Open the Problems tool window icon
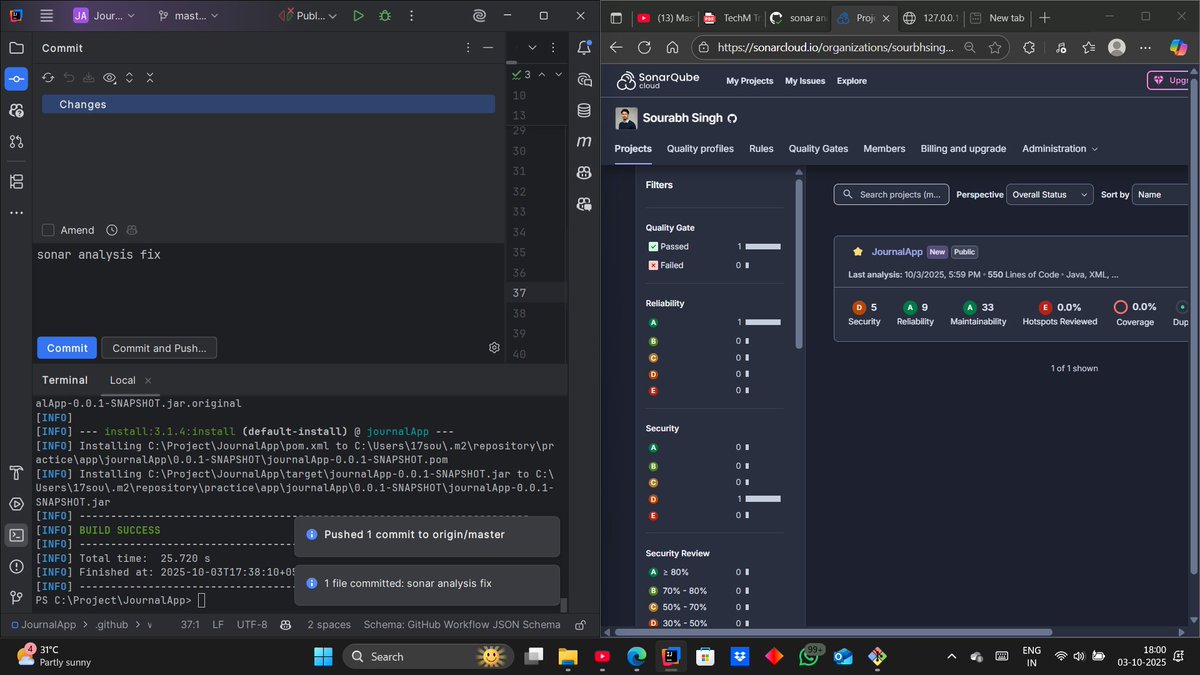 coord(16,566)
